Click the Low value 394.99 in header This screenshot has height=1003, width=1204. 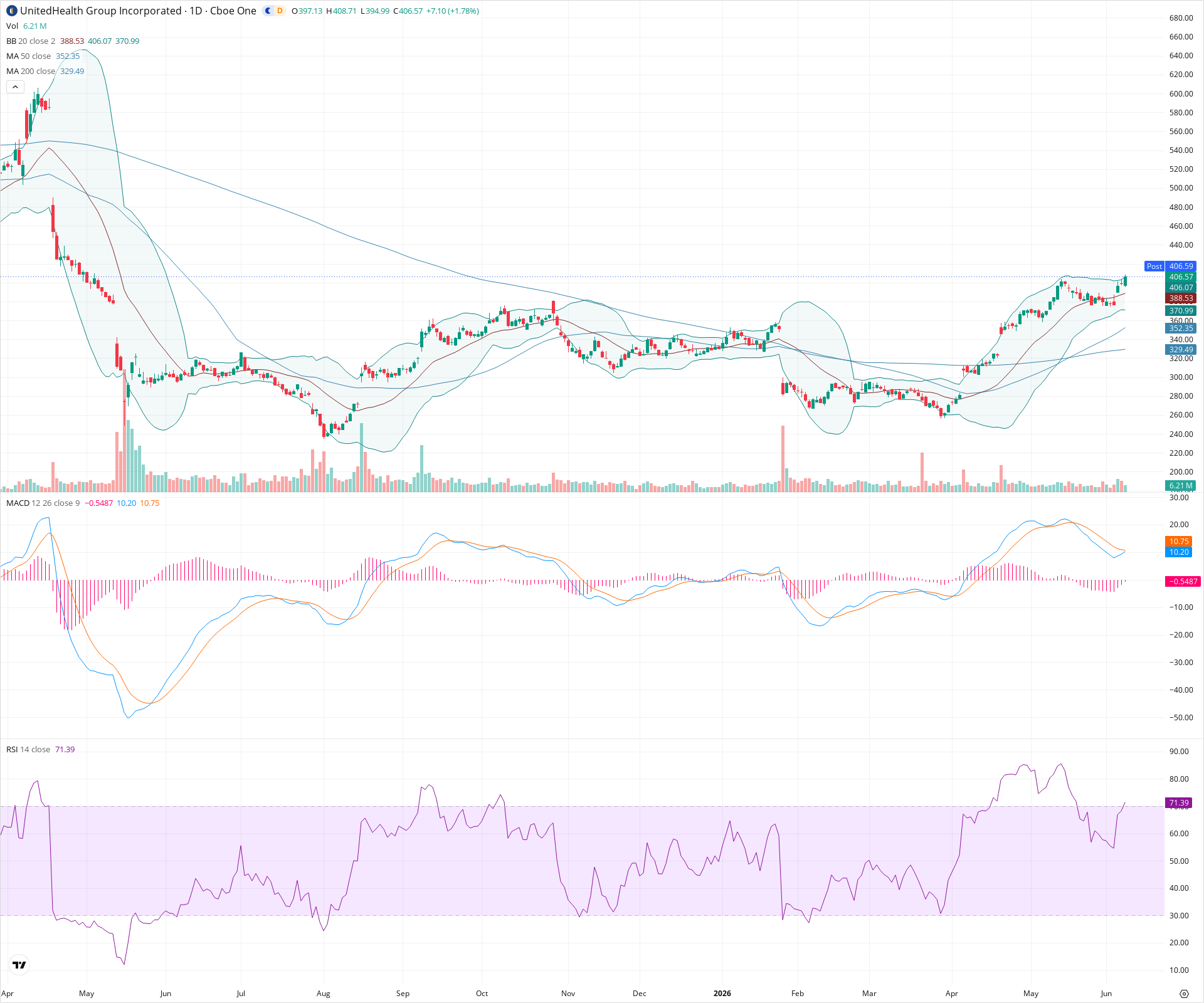(x=378, y=11)
